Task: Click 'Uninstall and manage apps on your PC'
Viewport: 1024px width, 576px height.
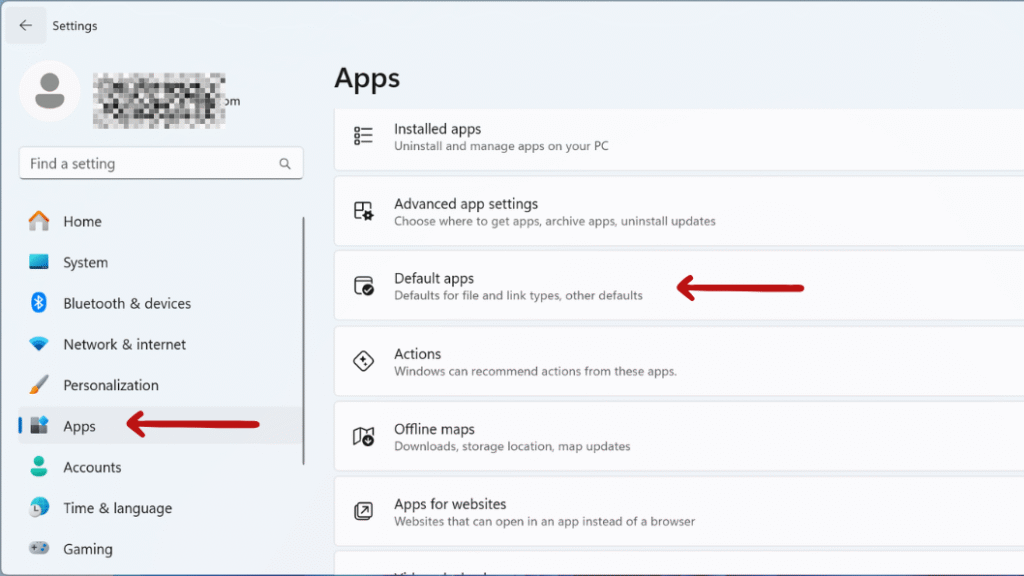Action: coord(501,146)
